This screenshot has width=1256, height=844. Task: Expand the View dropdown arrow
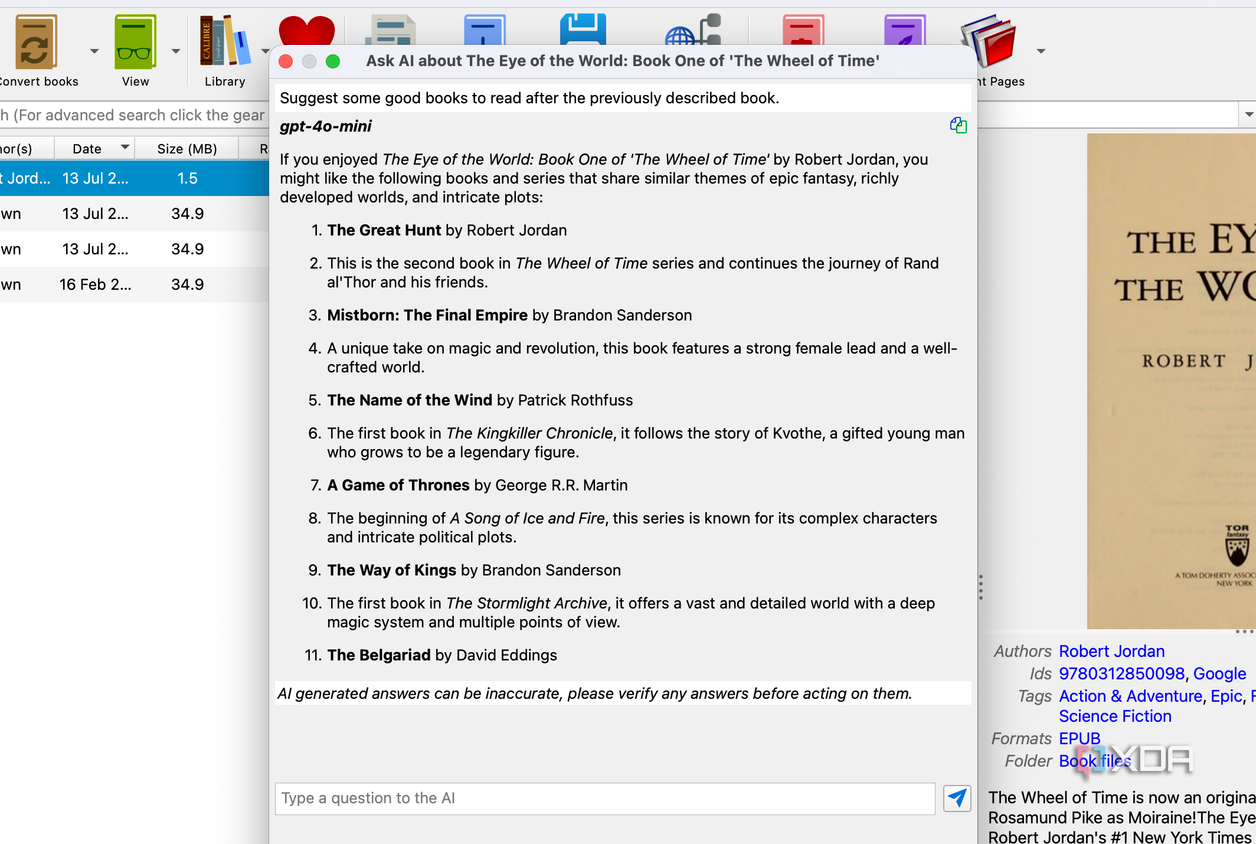tap(175, 51)
